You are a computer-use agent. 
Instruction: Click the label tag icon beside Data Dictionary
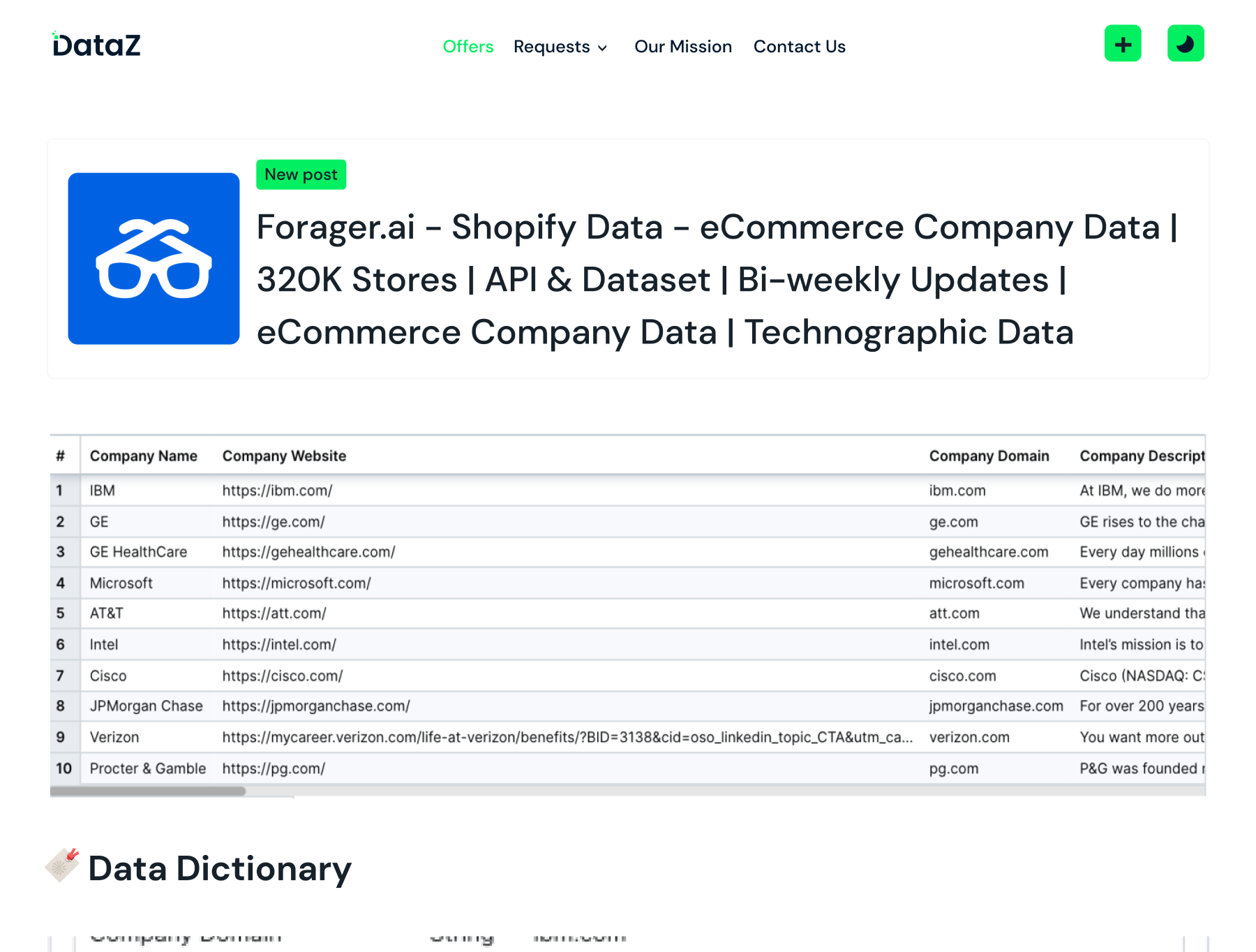tap(63, 865)
